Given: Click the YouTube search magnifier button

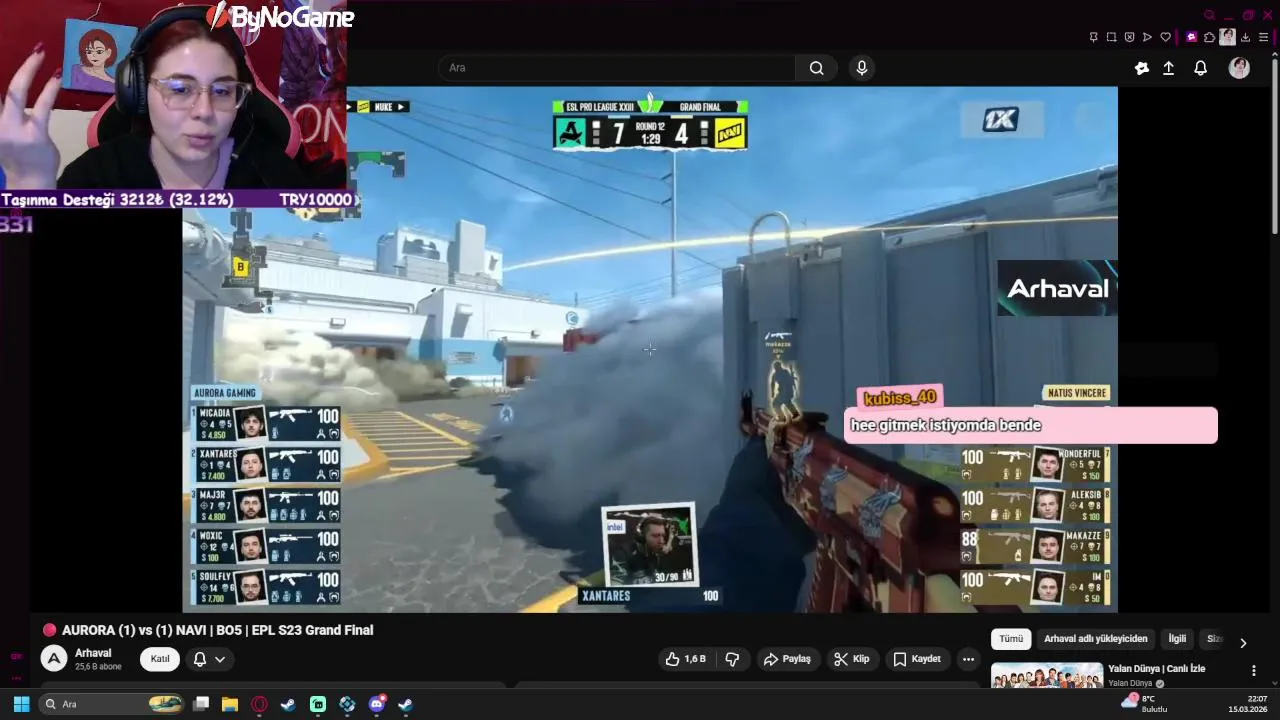Looking at the screenshot, I should [817, 68].
